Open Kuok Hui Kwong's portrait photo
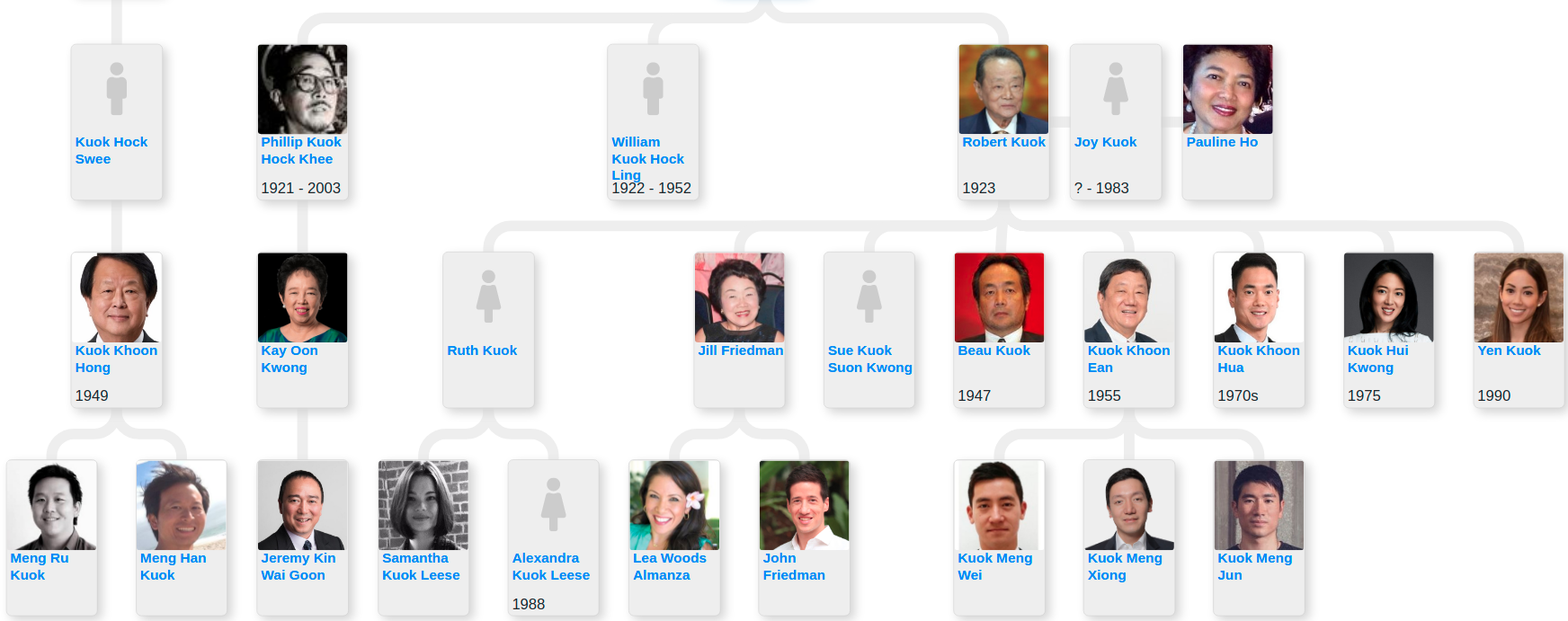 click(x=1389, y=297)
